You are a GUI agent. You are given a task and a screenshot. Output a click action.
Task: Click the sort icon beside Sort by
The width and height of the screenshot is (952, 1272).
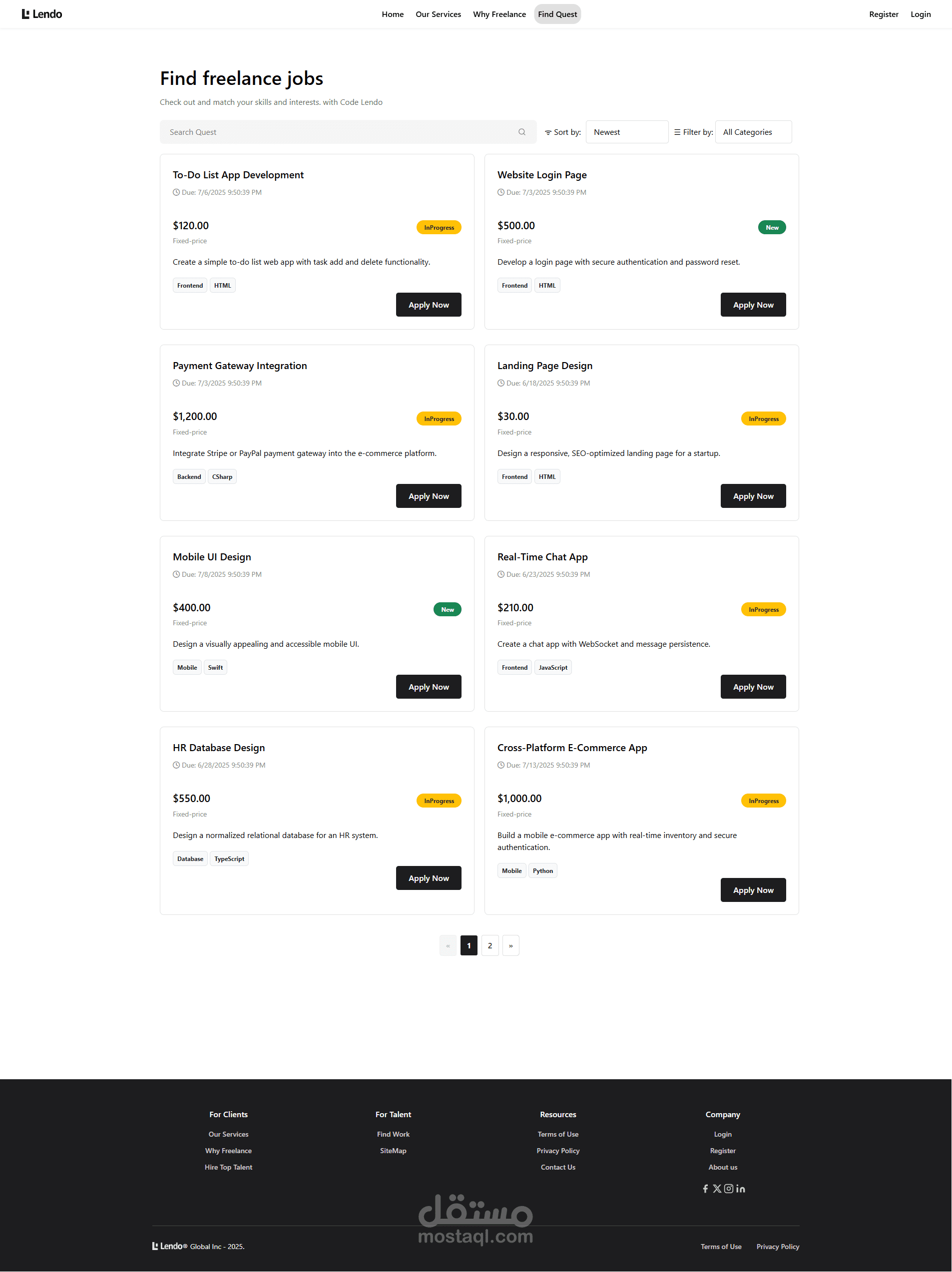pyautogui.click(x=547, y=132)
